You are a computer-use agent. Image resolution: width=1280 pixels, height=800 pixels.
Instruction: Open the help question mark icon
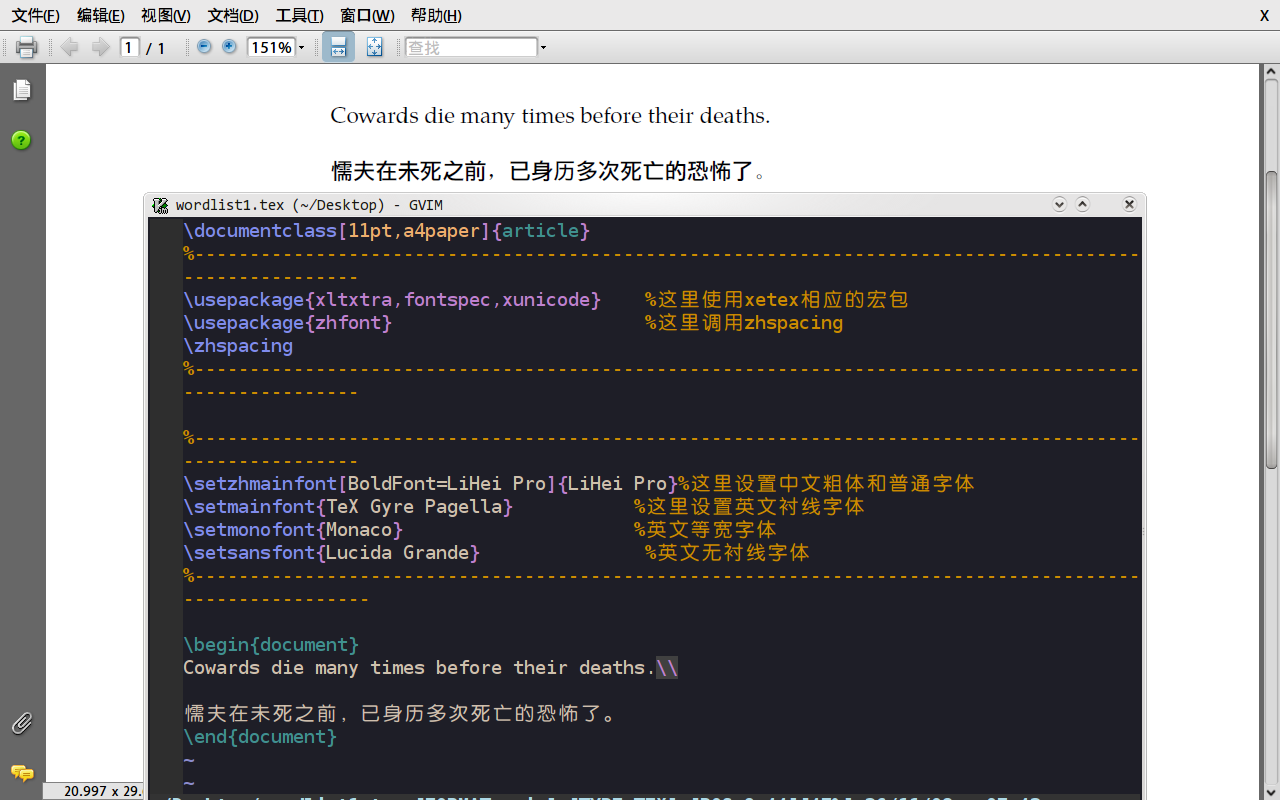pos(22,140)
